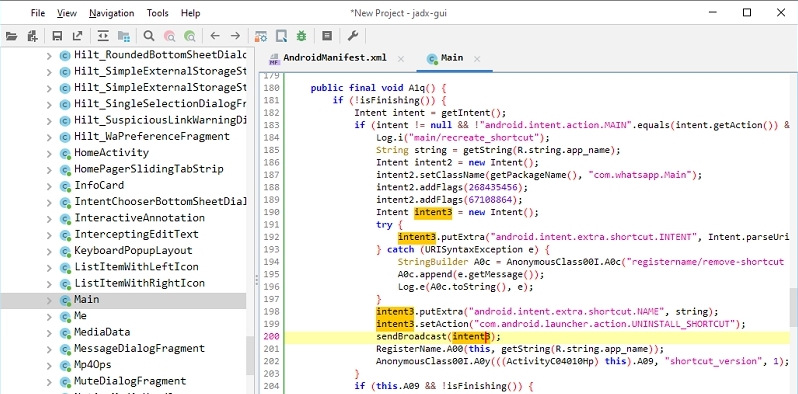Open the Tools menu
This screenshot has height=394, width=798.
coord(158,13)
